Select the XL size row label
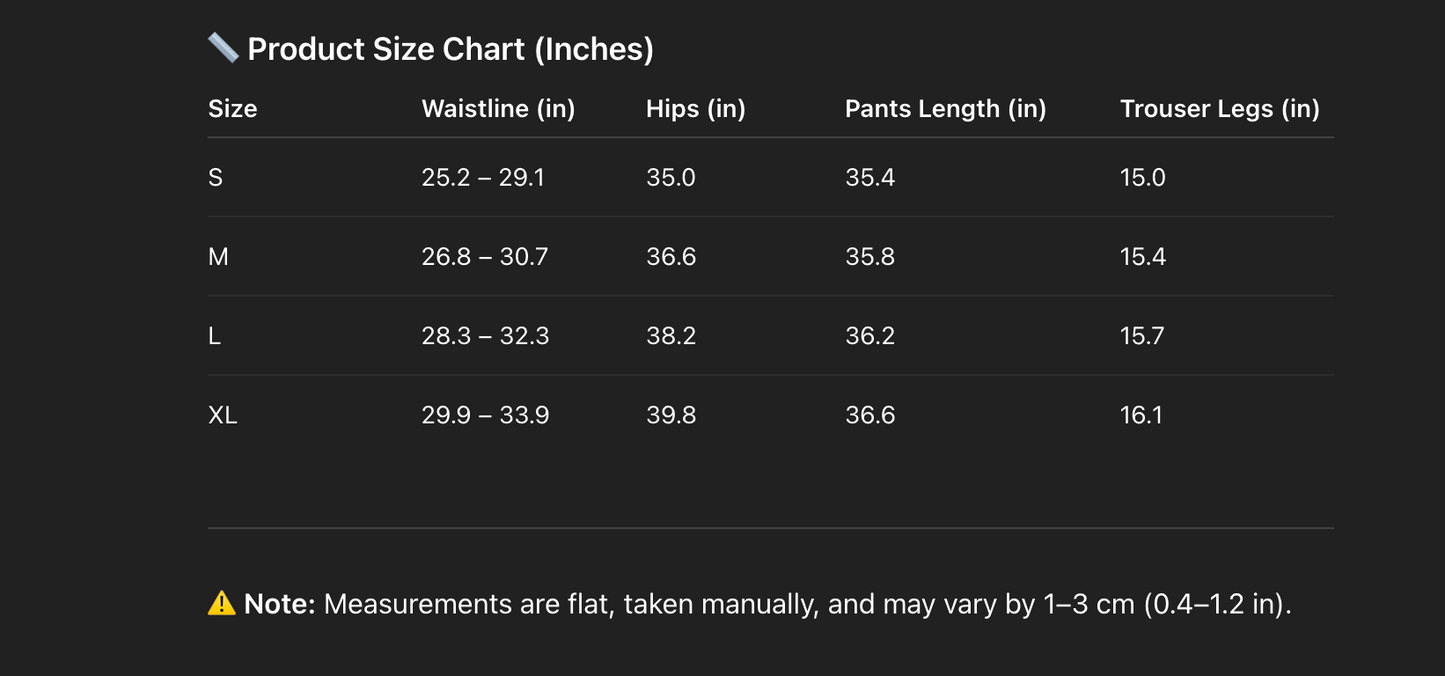 click(x=222, y=415)
